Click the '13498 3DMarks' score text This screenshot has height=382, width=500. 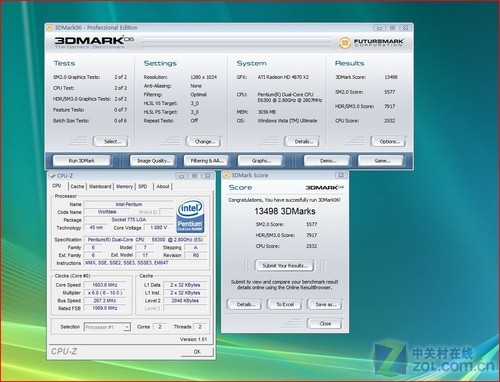pyautogui.click(x=285, y=211)
